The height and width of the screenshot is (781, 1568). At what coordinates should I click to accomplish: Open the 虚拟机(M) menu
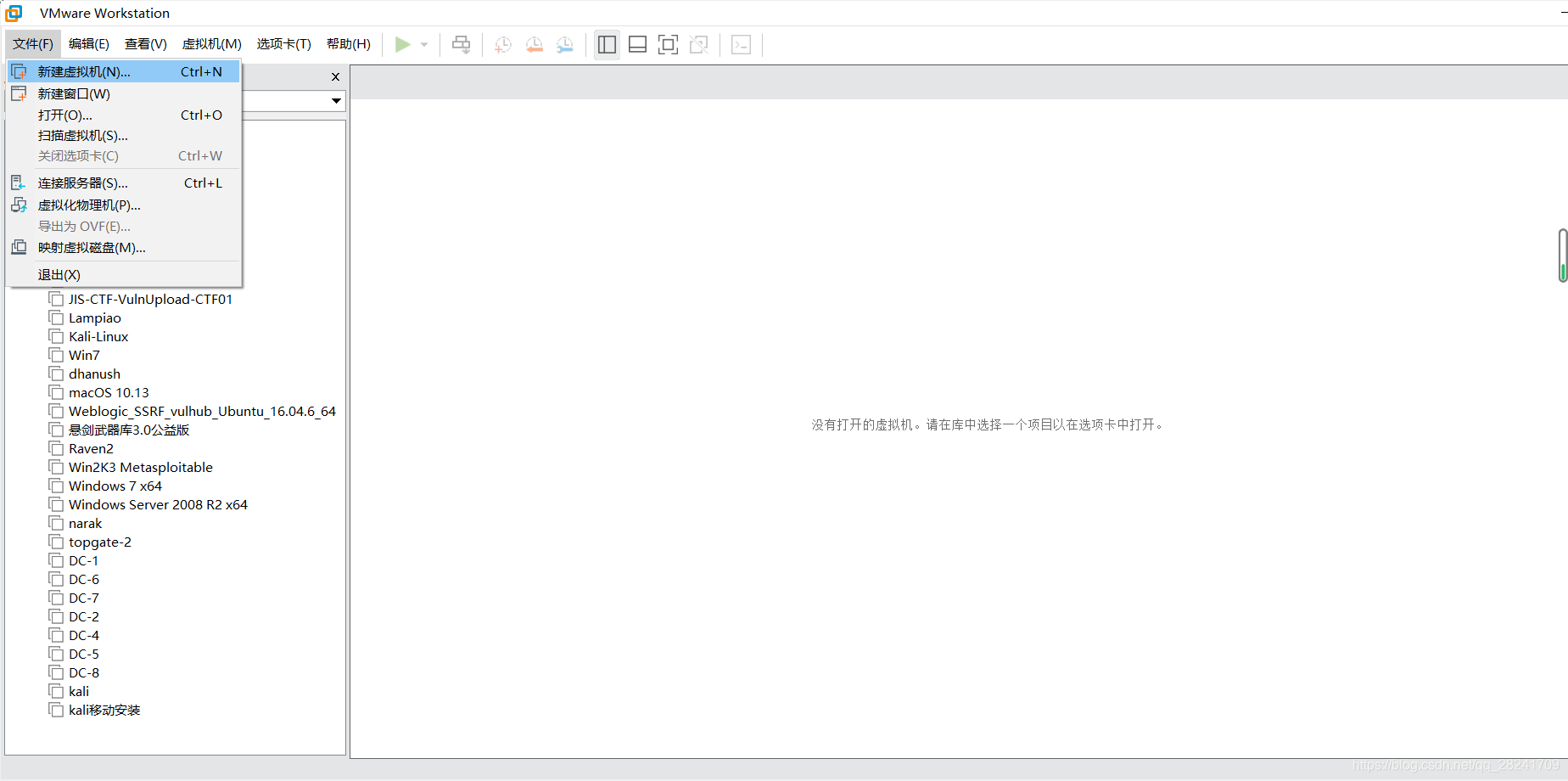(212, 44)
